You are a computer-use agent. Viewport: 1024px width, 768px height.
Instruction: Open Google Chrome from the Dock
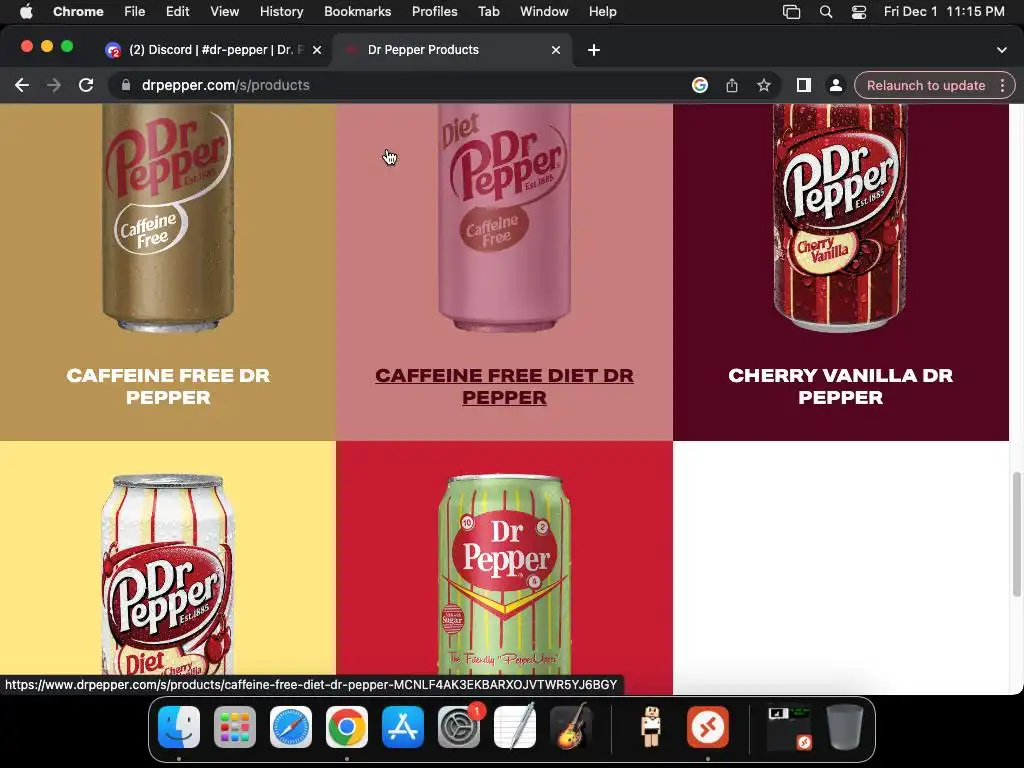(347, 727)
